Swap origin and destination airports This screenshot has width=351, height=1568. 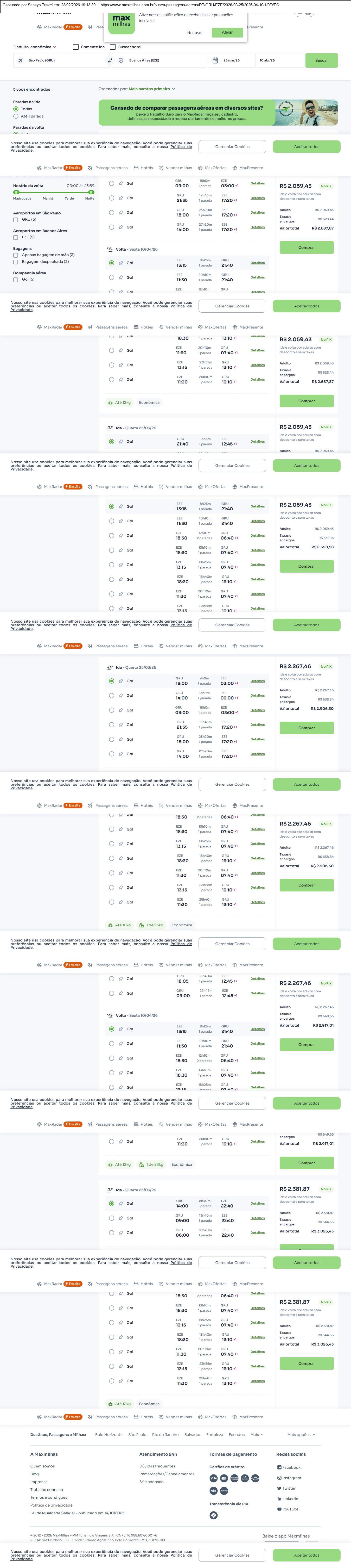point(110,60)
